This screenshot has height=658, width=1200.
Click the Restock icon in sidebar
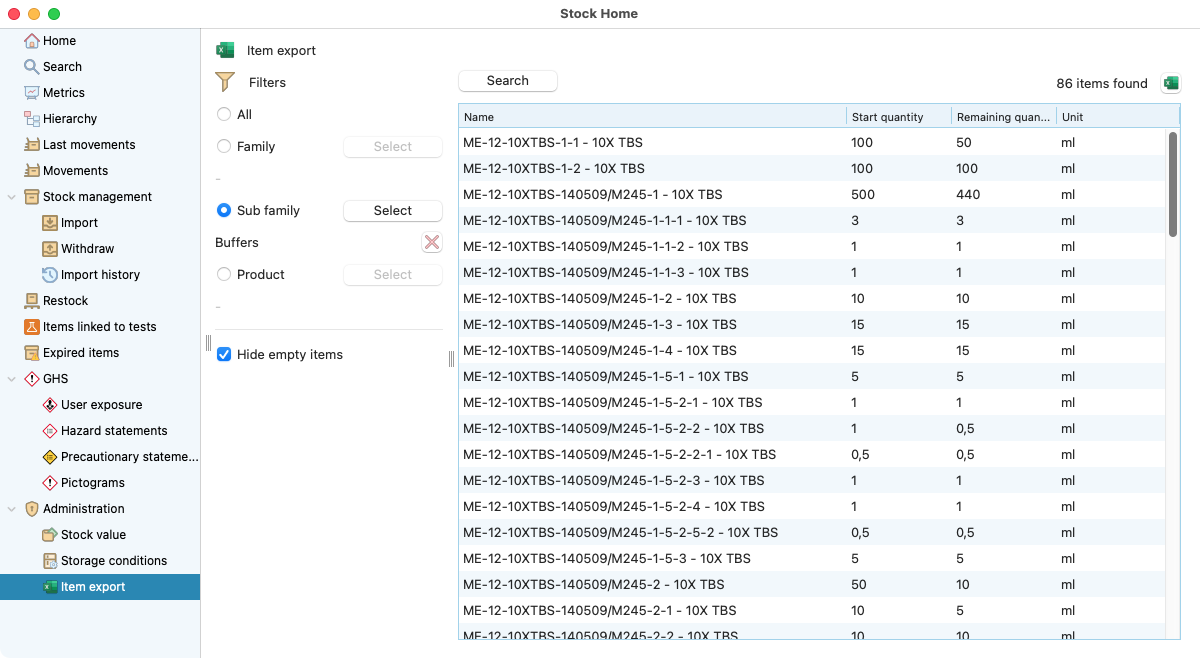[32, 301]
